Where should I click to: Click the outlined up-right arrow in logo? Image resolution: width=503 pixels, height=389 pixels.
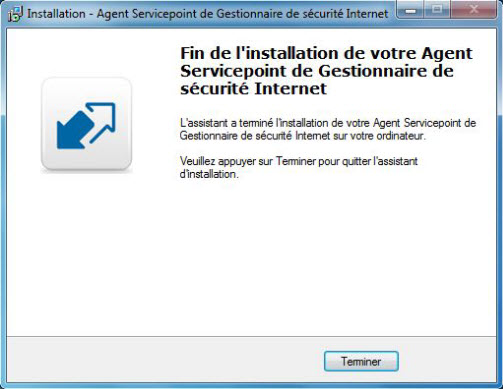(101, 119)
